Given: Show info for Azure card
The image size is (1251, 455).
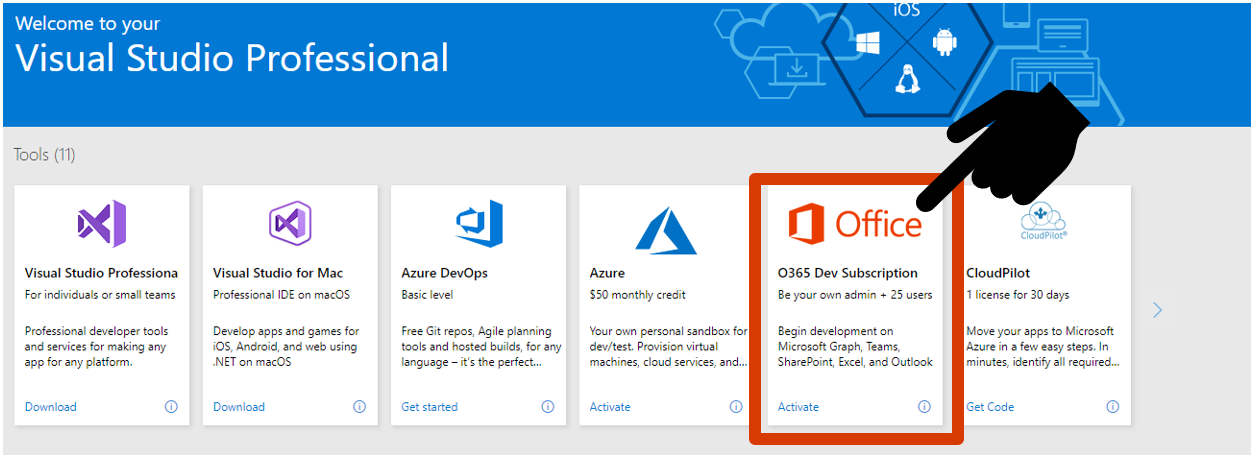Looking at the screenshot, I should tap(736, 407).
